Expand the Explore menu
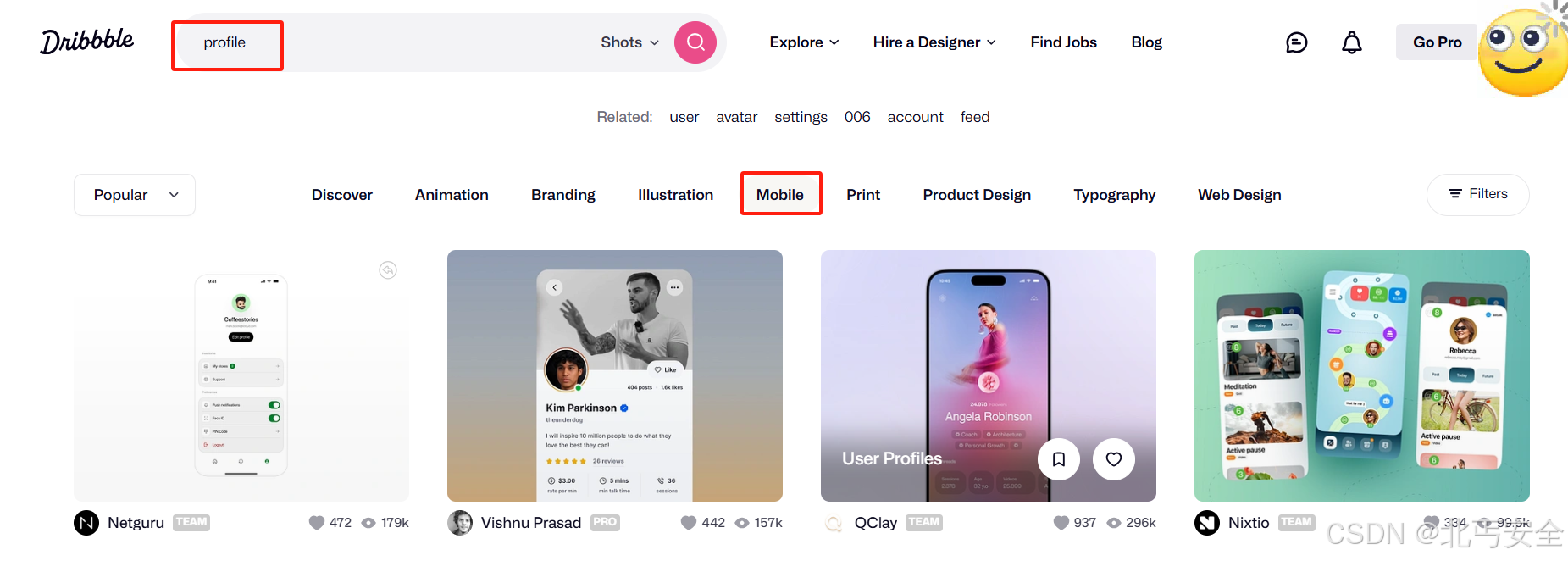Viewport: 1568px width, 561px height. (804, 42)
